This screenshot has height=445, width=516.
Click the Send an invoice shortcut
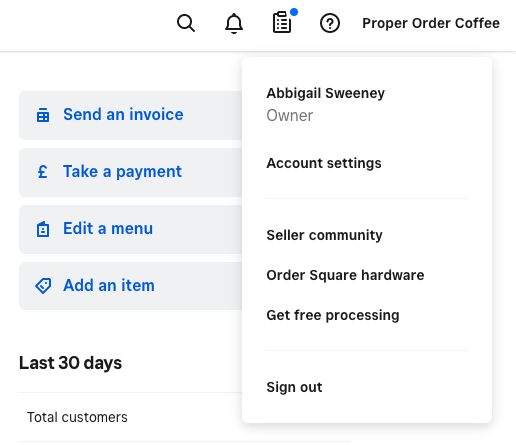tap(131, 115)
